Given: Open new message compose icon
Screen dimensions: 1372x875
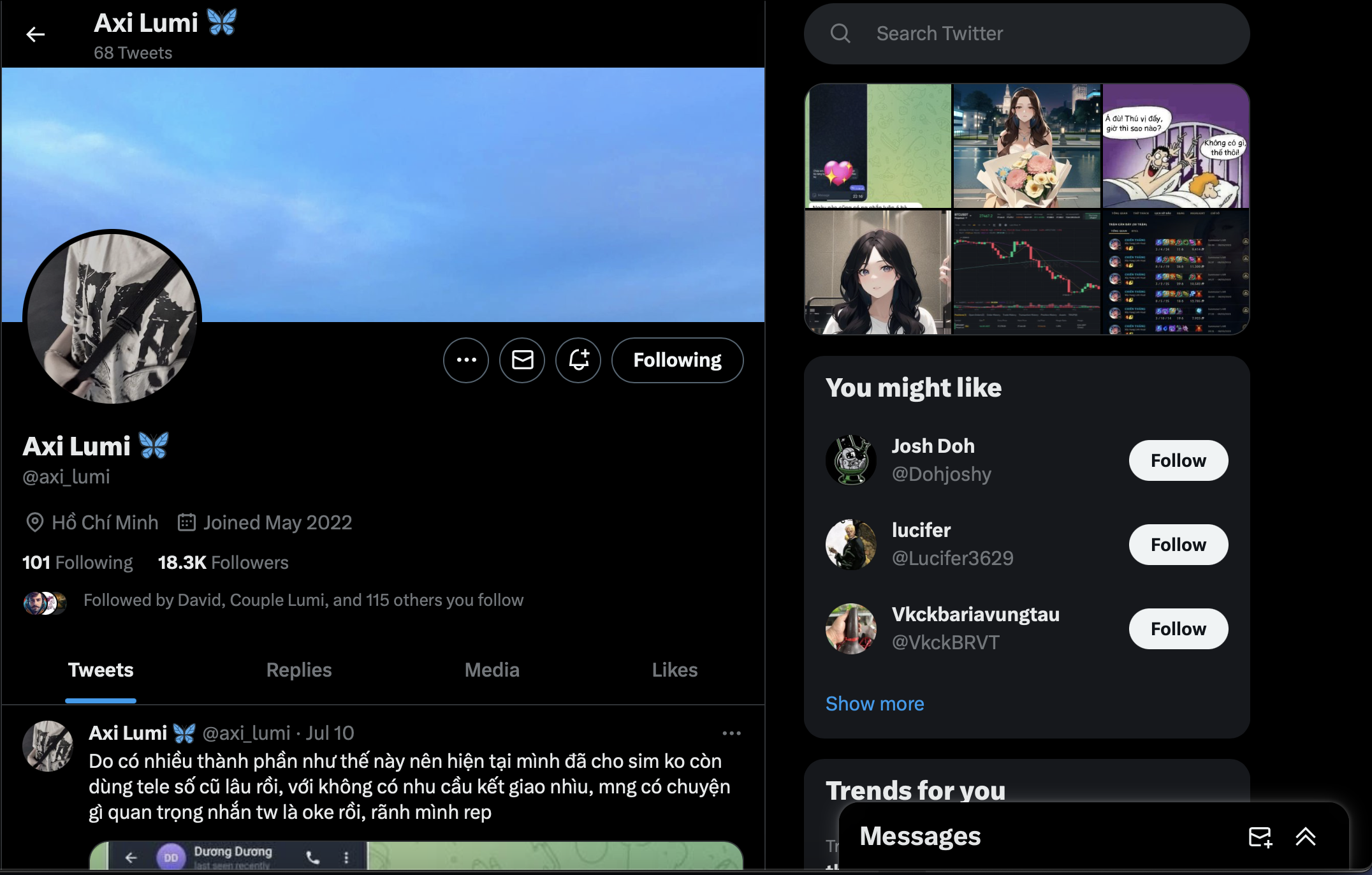Looking at the screenshot, I should click(1260, 837).
